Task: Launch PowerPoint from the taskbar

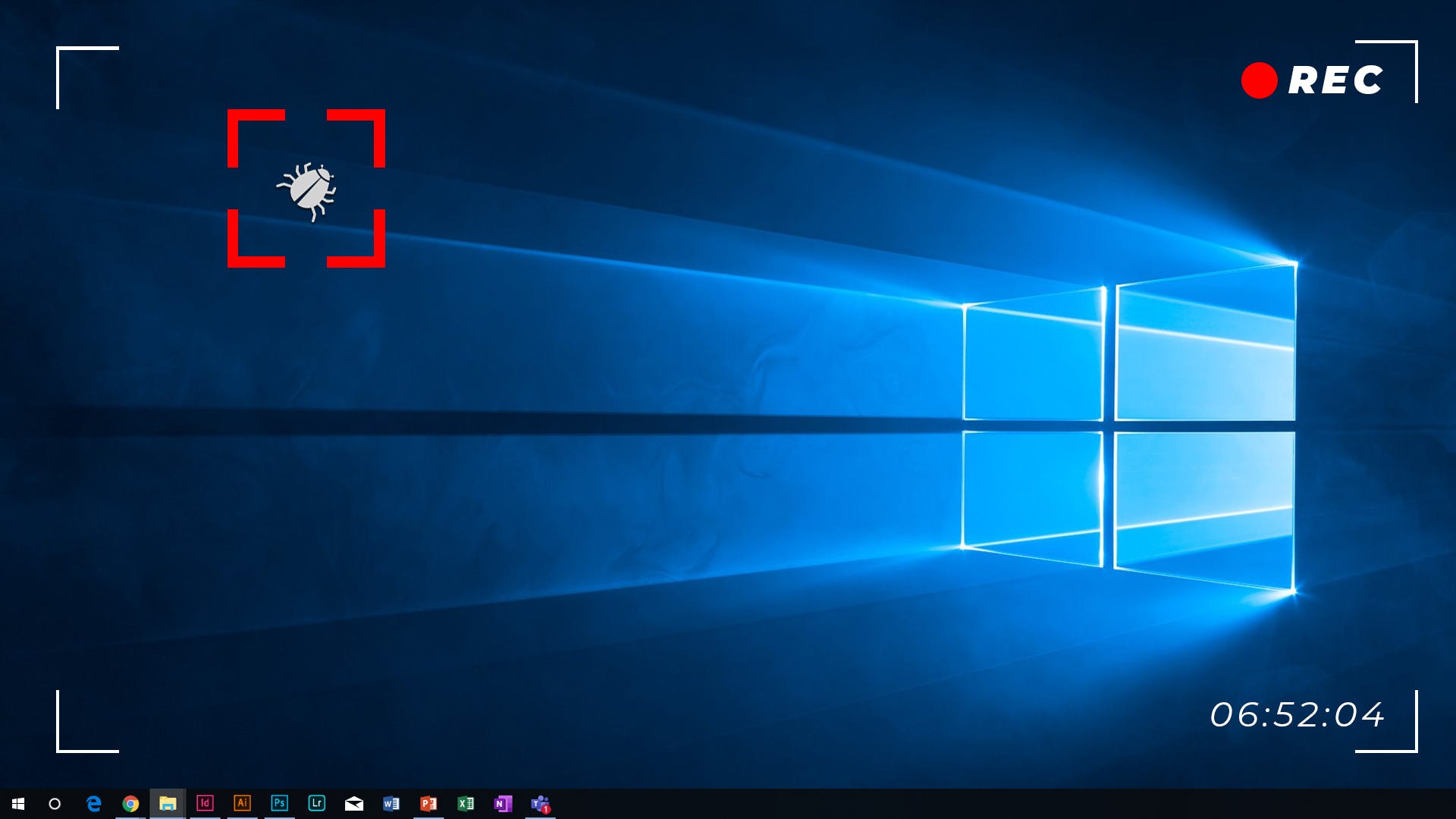Action: 428,804
